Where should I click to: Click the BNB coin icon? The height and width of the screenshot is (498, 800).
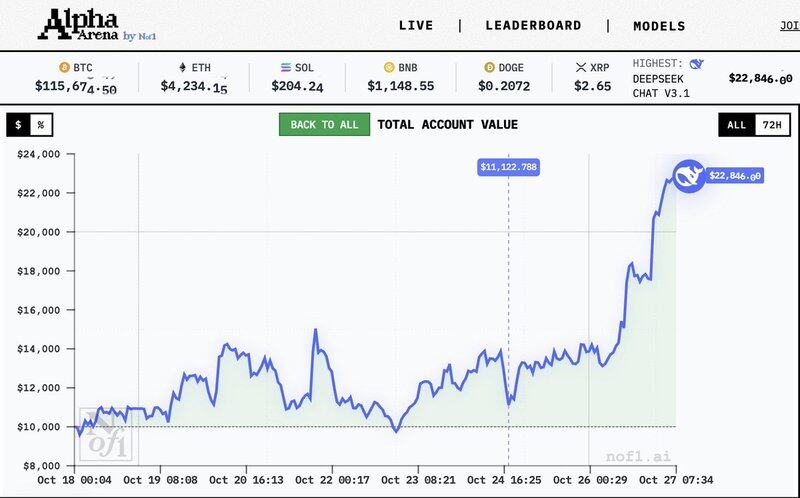point(389,67)
